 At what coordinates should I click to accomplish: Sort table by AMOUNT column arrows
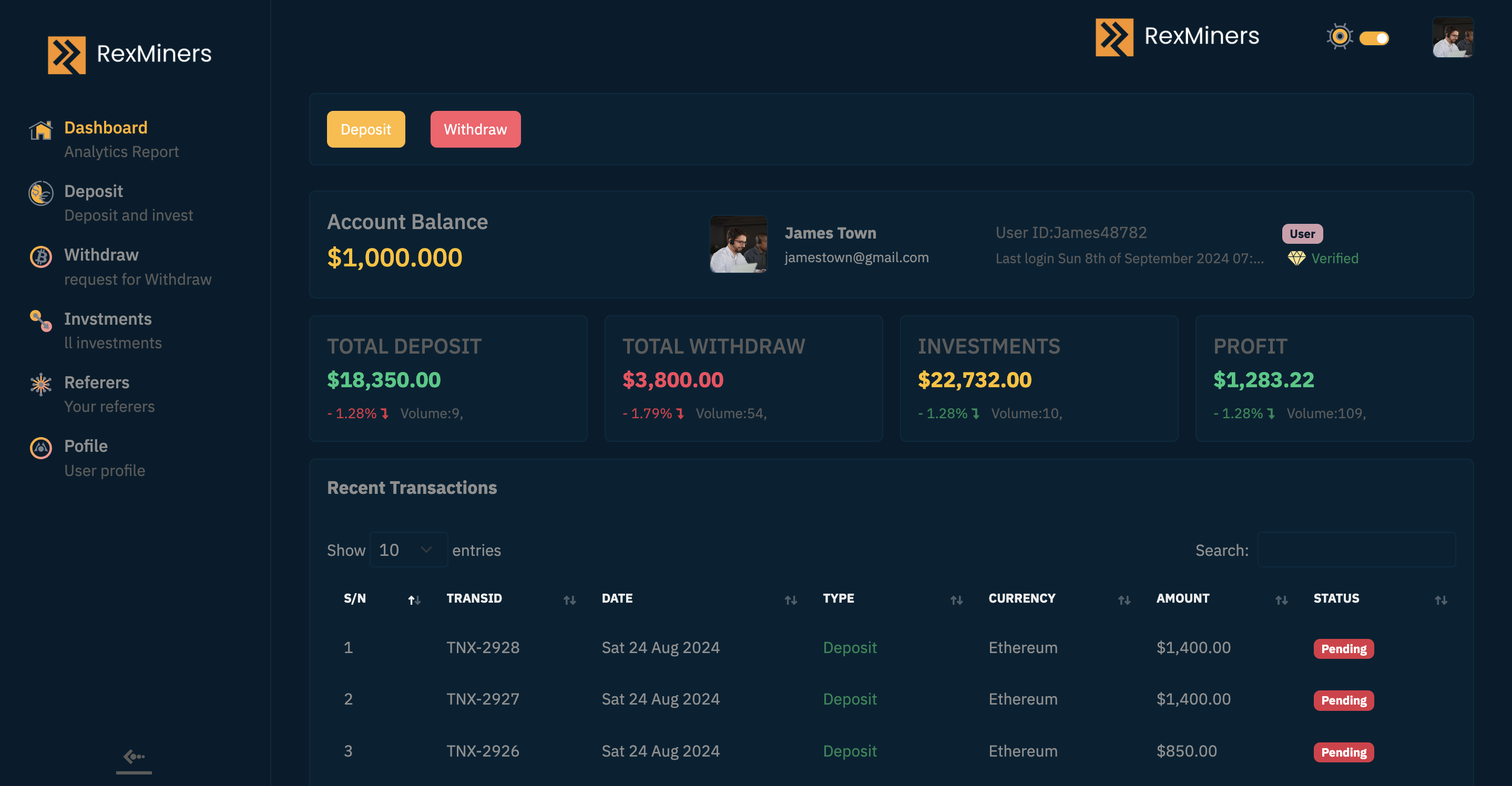point(1281,600)
